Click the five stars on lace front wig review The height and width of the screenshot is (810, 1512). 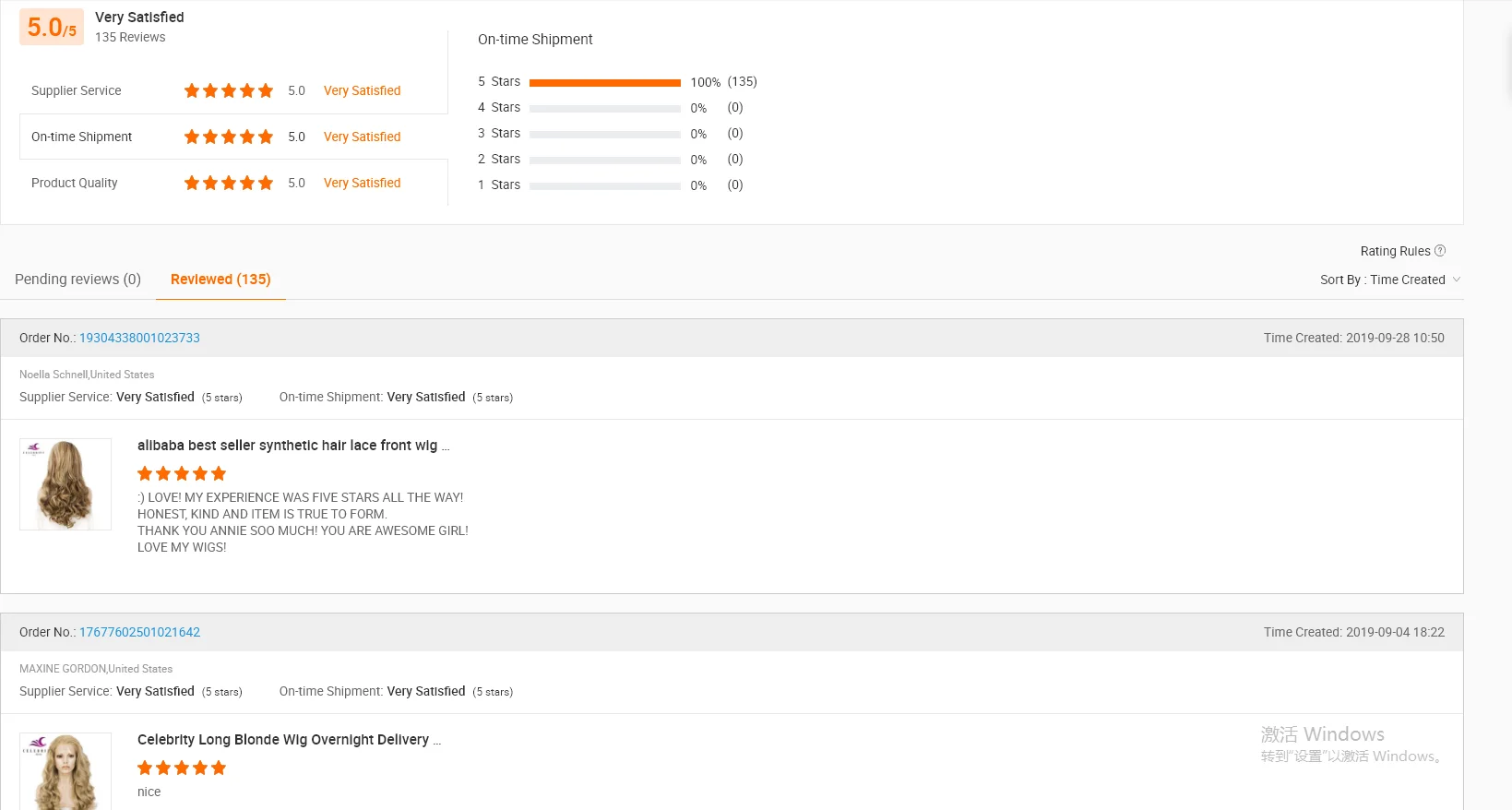click(182, 474)
